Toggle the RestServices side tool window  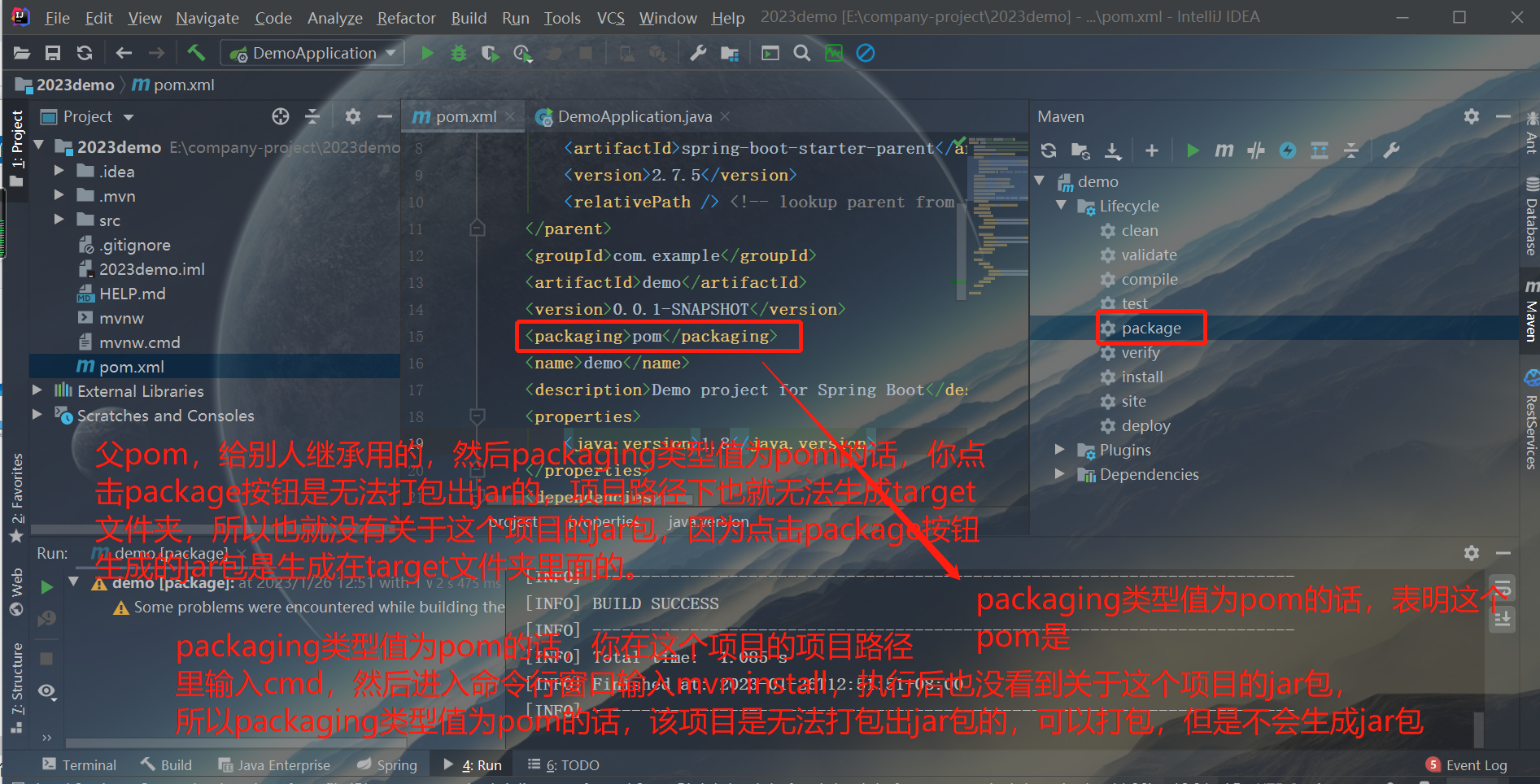click(x=1531, y=420)
